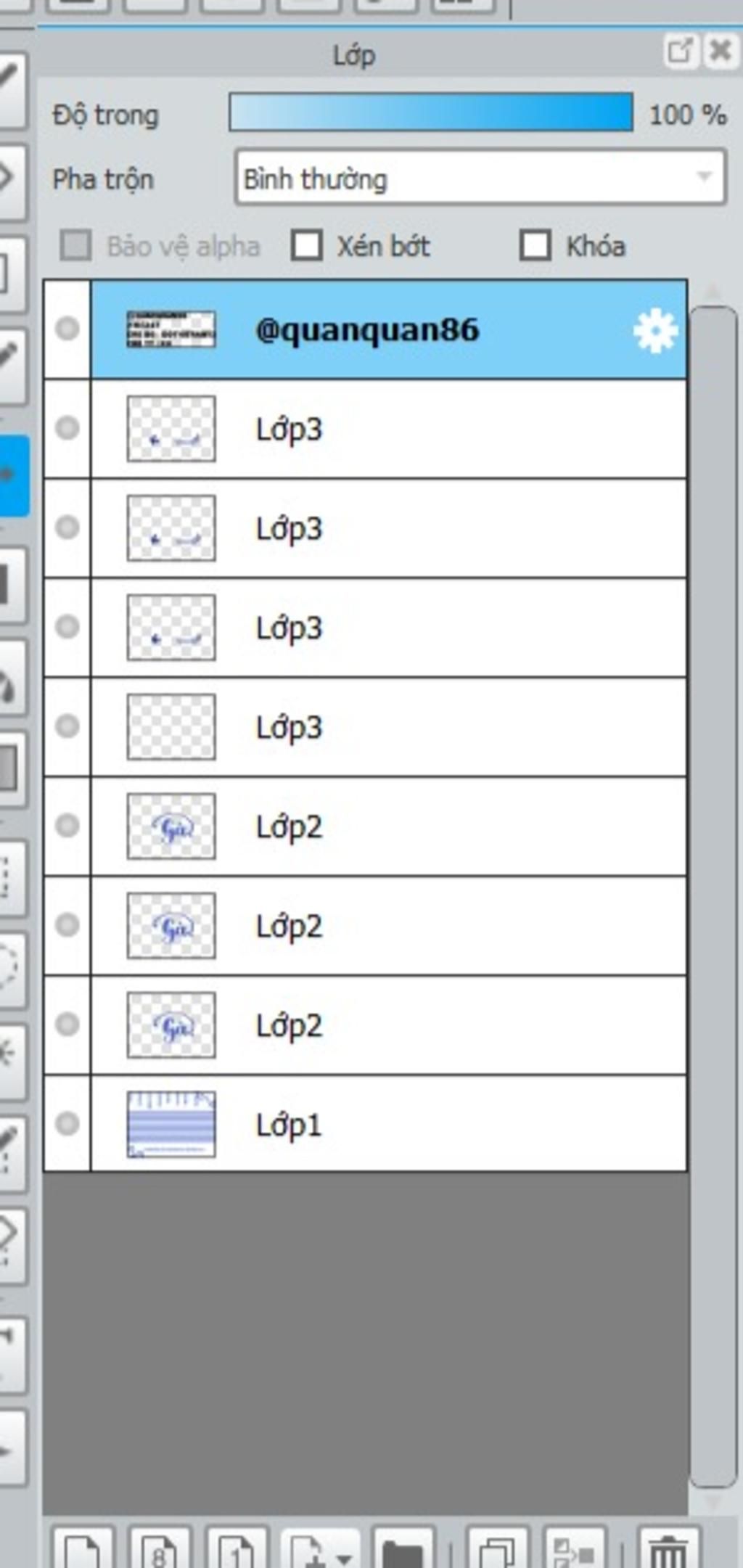This screenshot has width=743, height=1568.
Task: Open the Pha trộn blending dropdown
Action: point(480,178)
